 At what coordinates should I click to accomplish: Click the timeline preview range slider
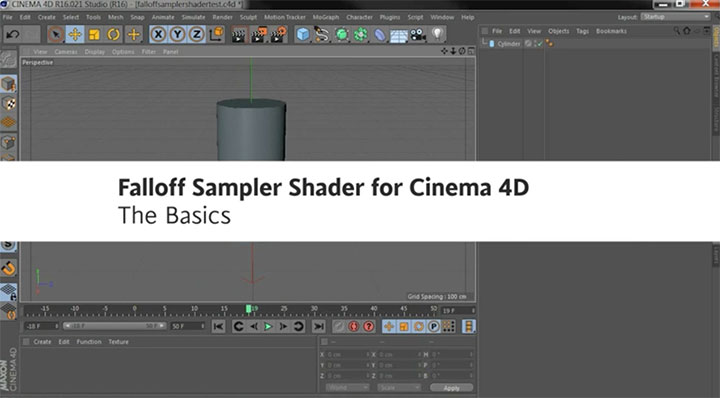(114, 326)
